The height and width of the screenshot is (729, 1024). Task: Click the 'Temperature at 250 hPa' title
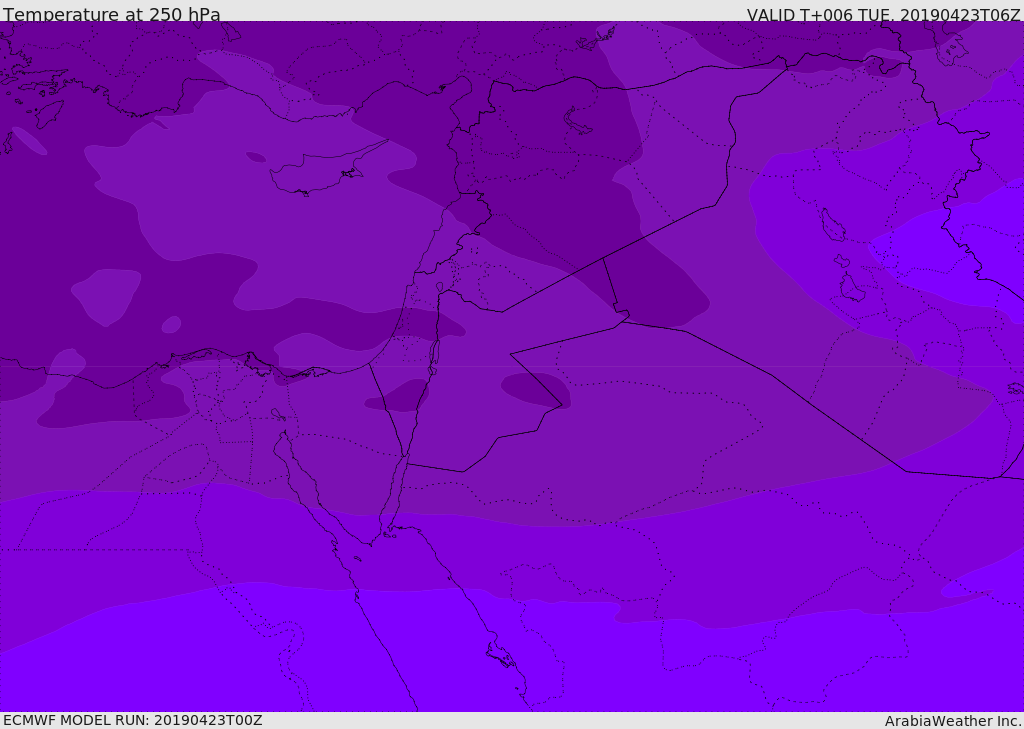click(111, 15)
